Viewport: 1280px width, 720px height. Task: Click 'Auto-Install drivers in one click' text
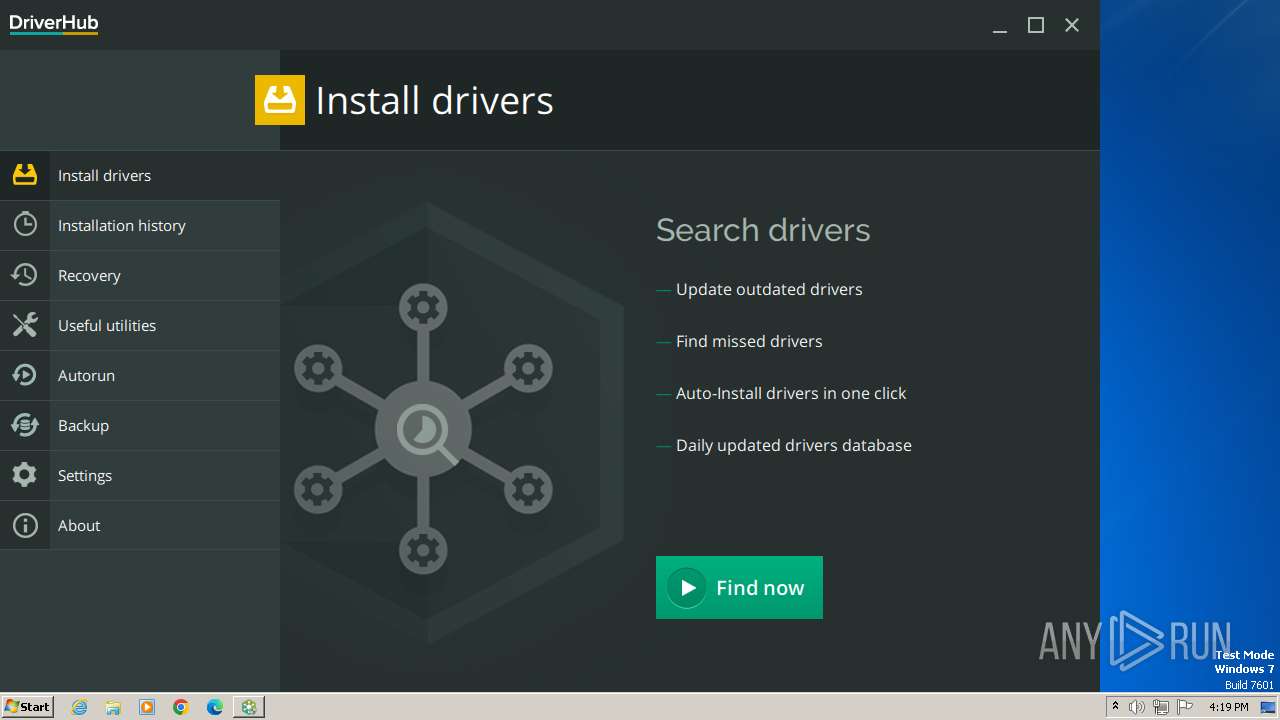tap(791, 393)
